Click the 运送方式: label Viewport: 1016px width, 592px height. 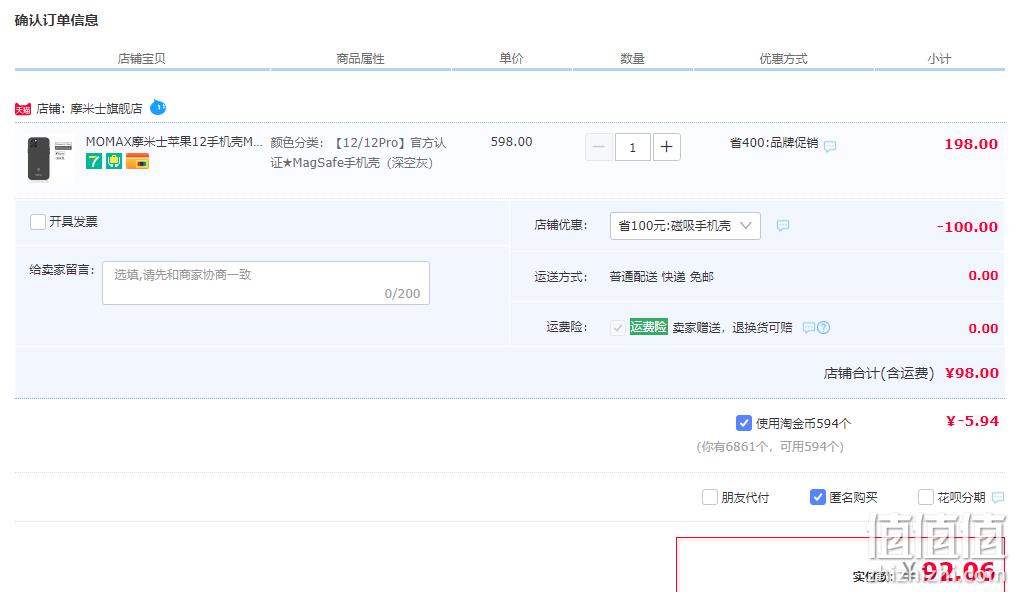(561, 277)
